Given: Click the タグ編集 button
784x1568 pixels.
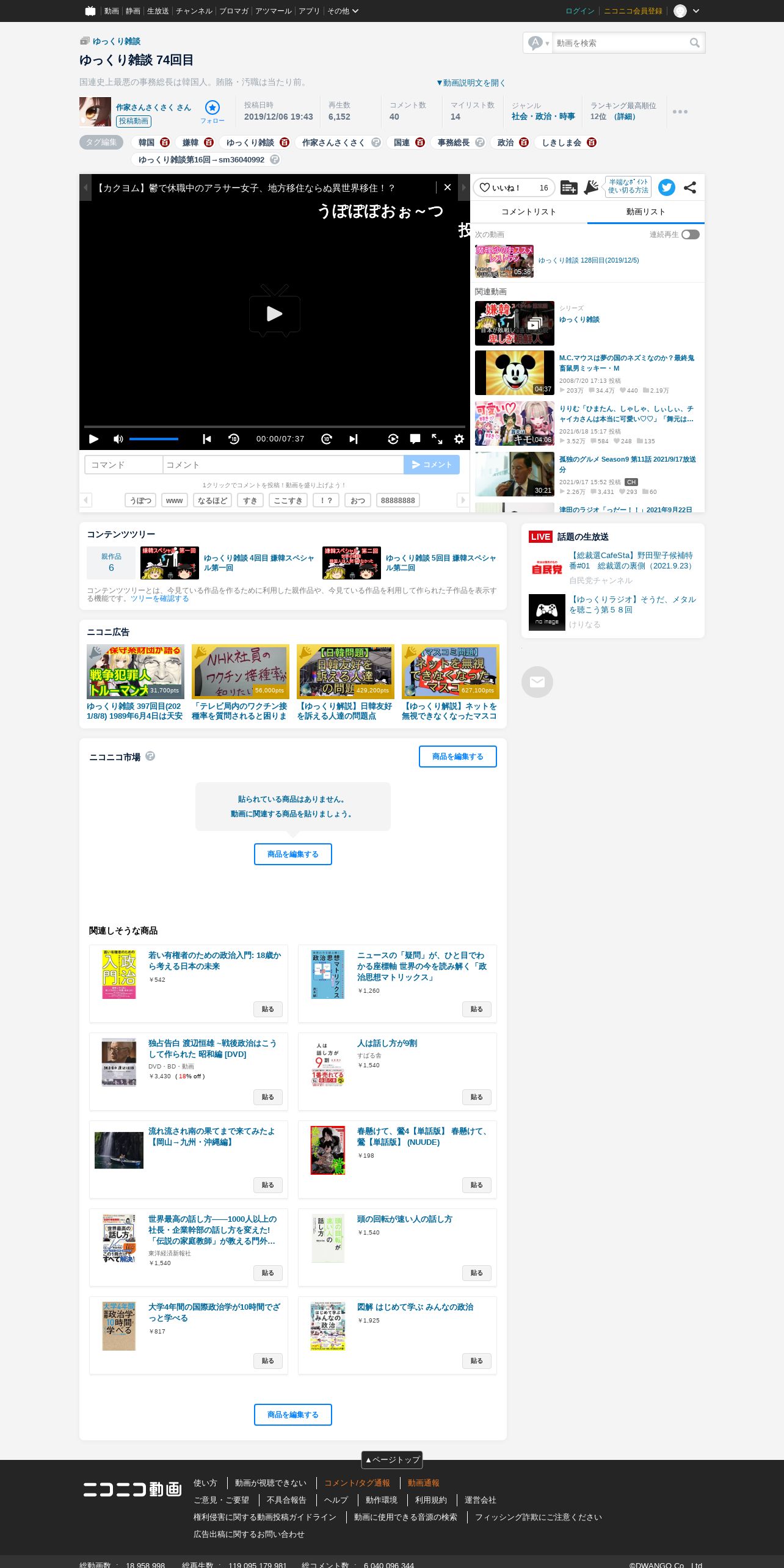Looking at the screenshot, I should [x=101, y=142].
